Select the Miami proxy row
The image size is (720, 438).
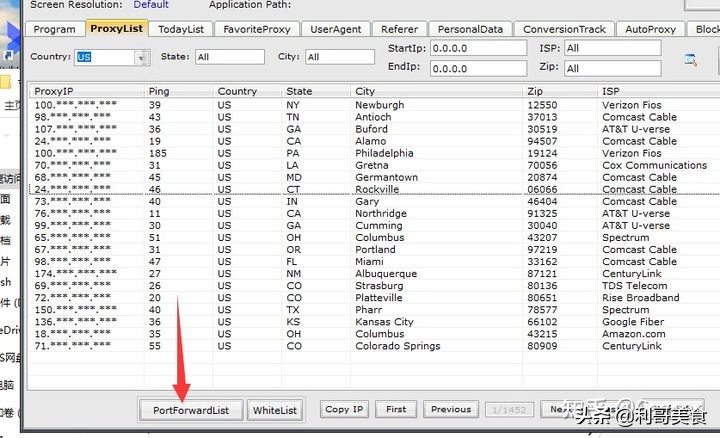[374, 262]
